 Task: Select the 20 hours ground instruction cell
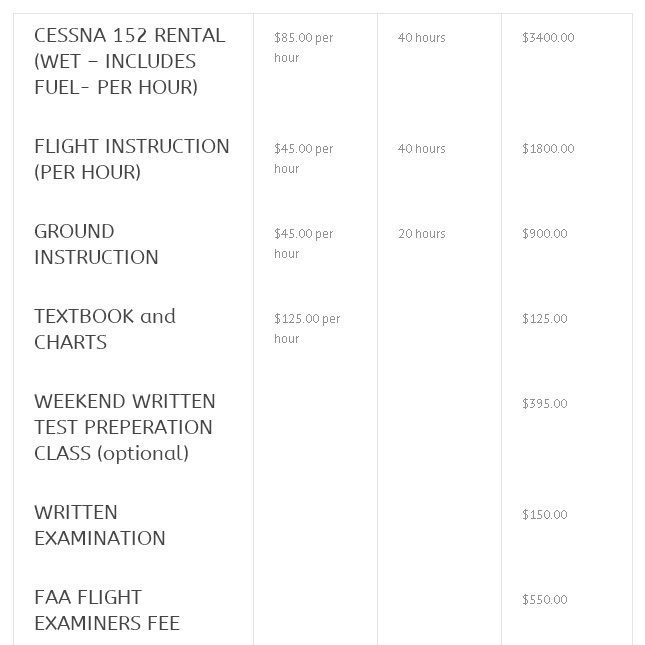tap(422, 234)
